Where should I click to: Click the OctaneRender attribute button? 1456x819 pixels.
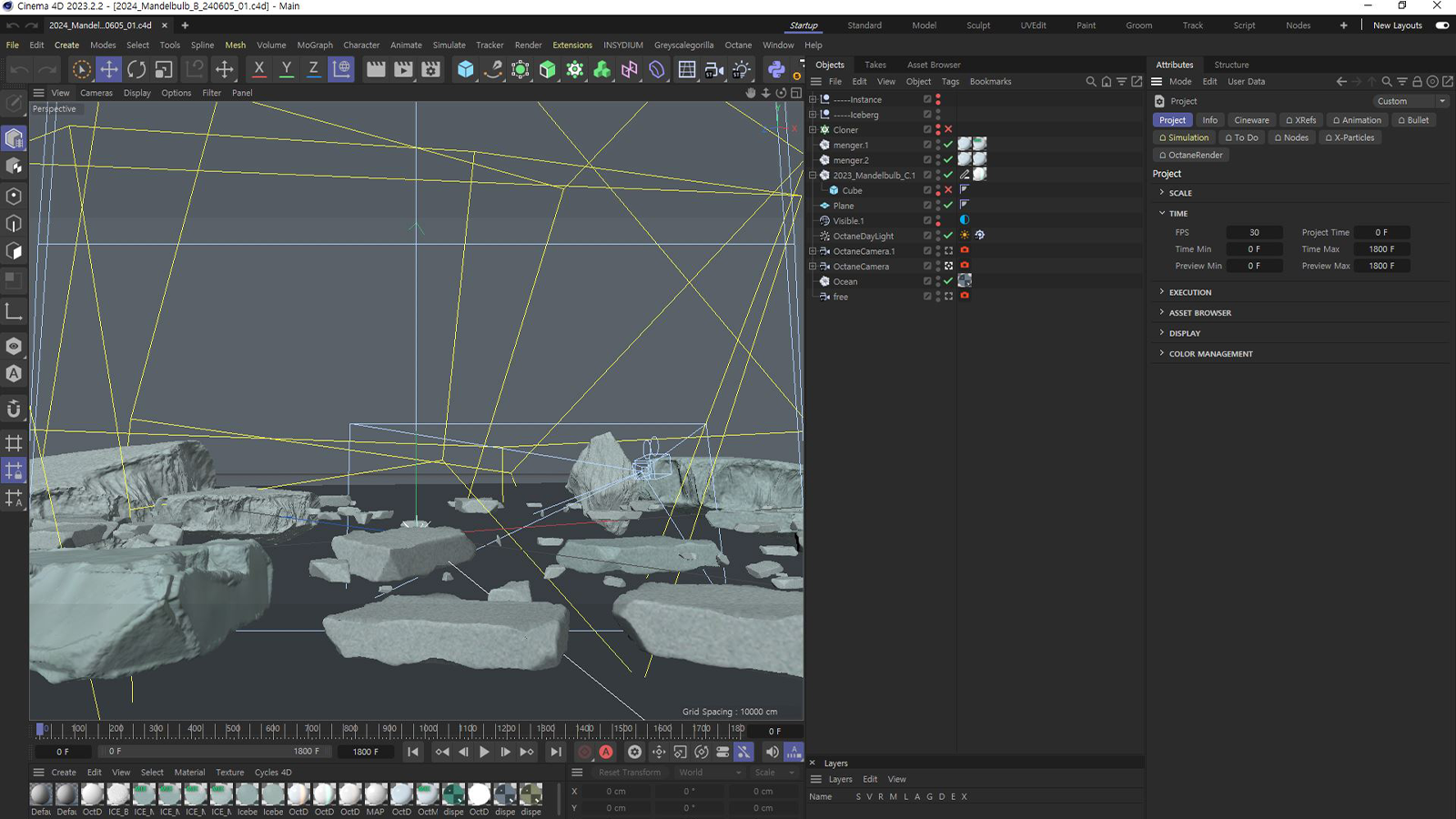coord(1190,155)
